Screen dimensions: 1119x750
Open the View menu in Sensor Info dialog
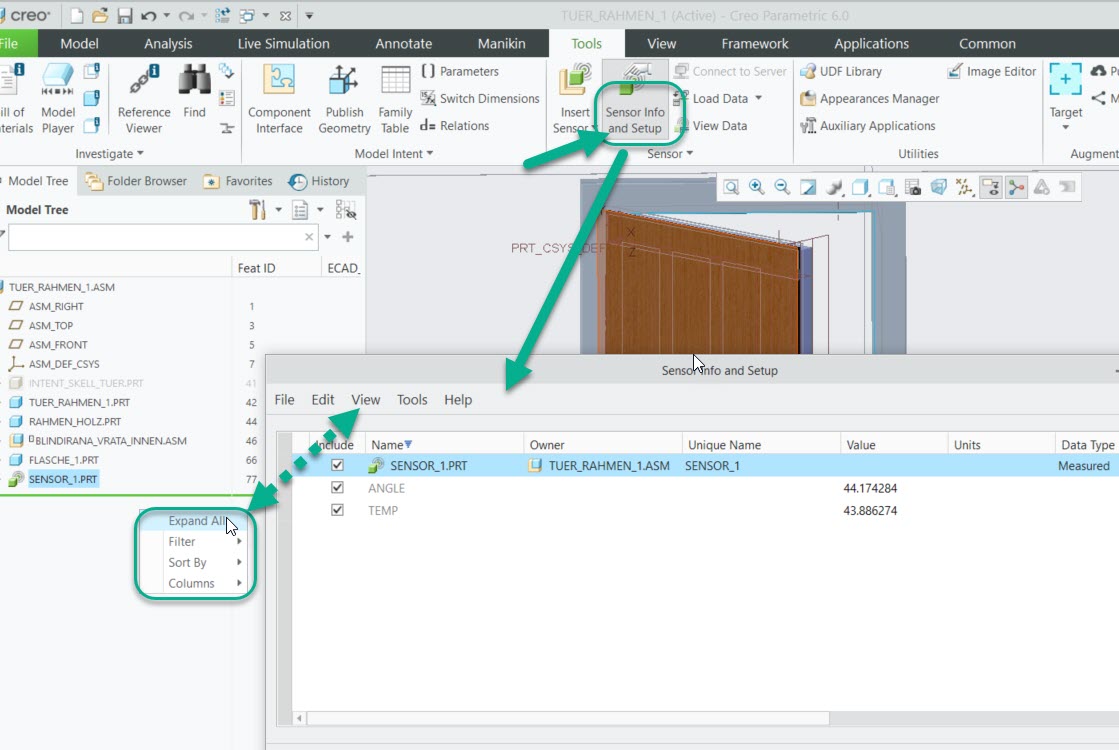point(365,399)
